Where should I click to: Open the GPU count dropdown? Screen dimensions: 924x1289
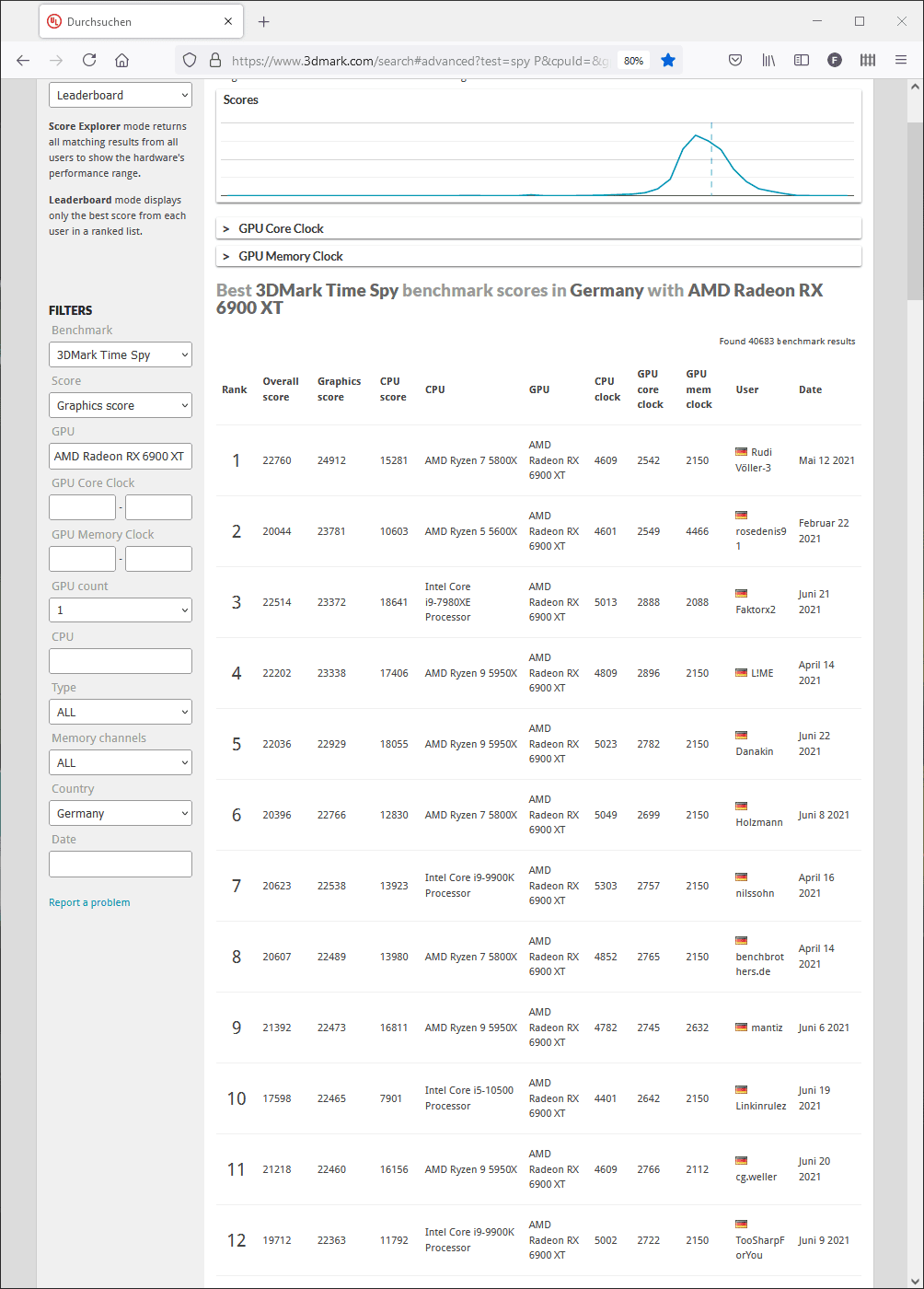[x=121, y=610]
